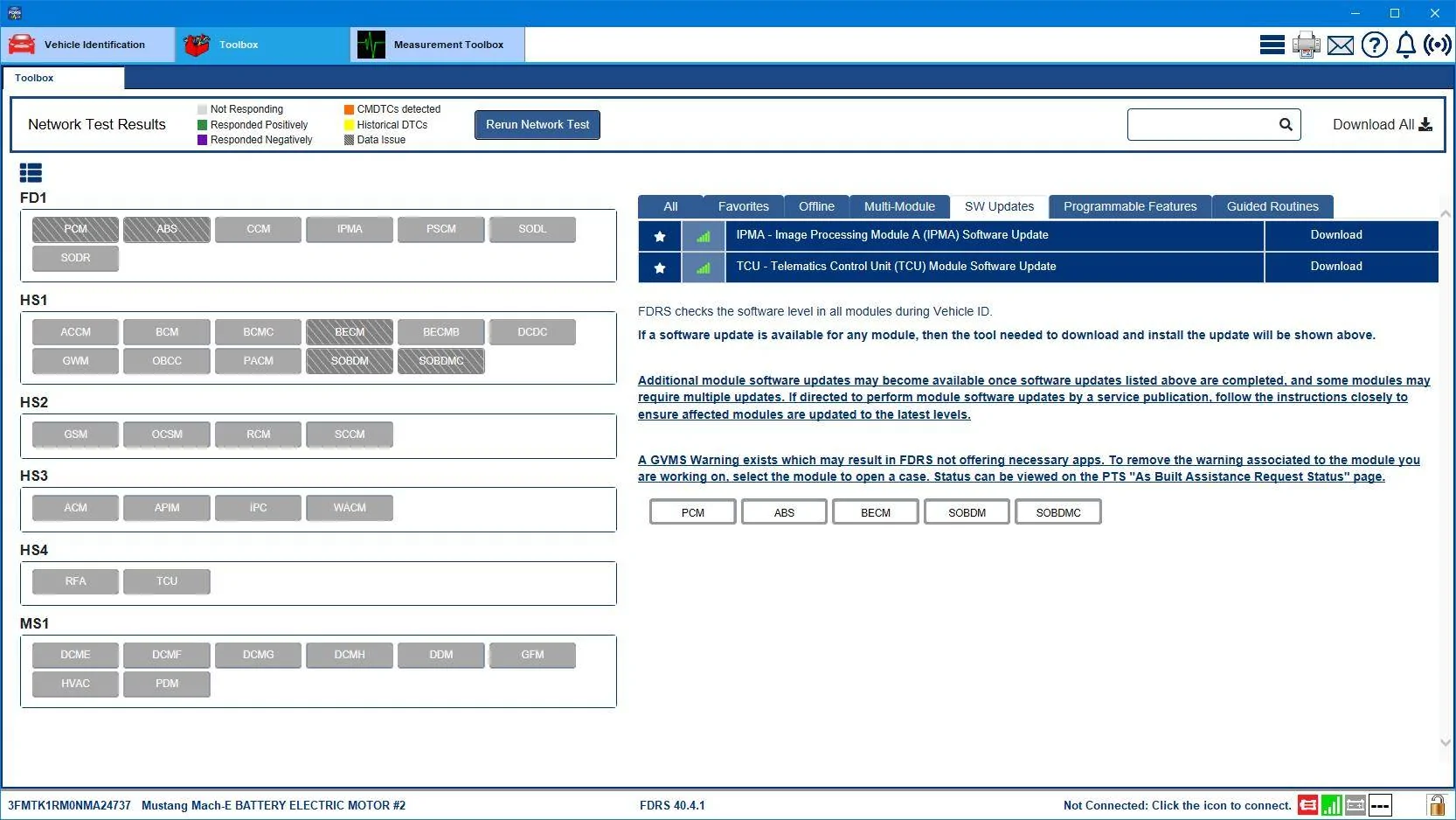The image size is (1456, 820).
Task: Click signal bars icon in IPMA row
Action: [x=704, y=236]
